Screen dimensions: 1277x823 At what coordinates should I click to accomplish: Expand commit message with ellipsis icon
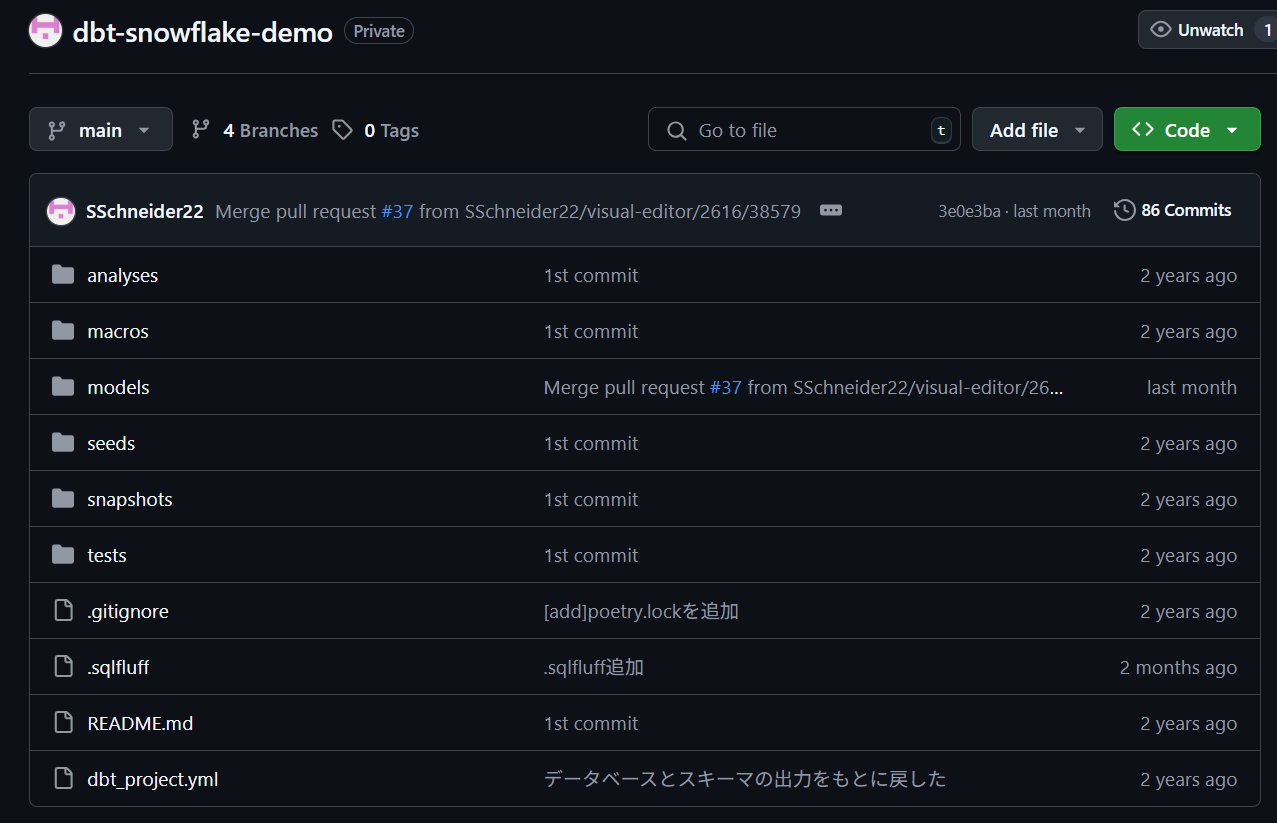tap(831, 210)
